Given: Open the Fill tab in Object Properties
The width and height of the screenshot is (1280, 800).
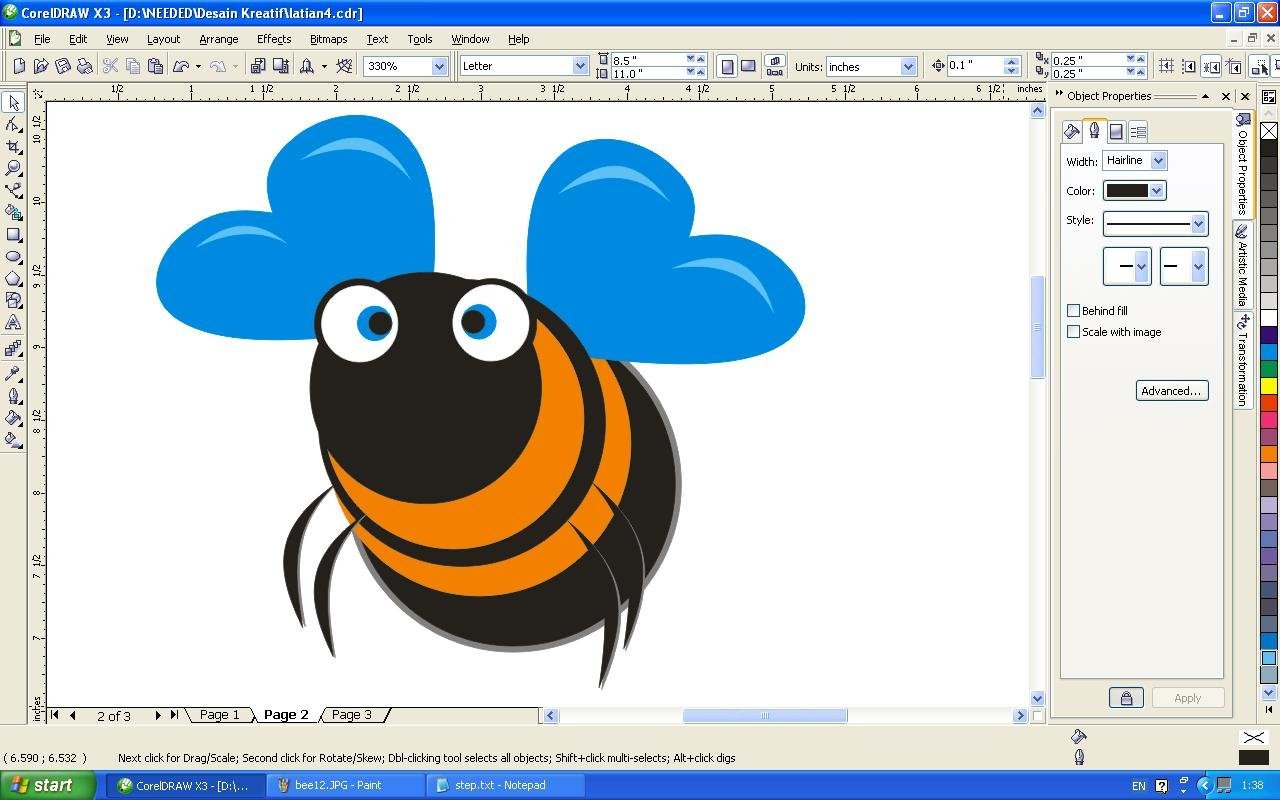Looking at the screenshot, I should (x=1072, y=131).
